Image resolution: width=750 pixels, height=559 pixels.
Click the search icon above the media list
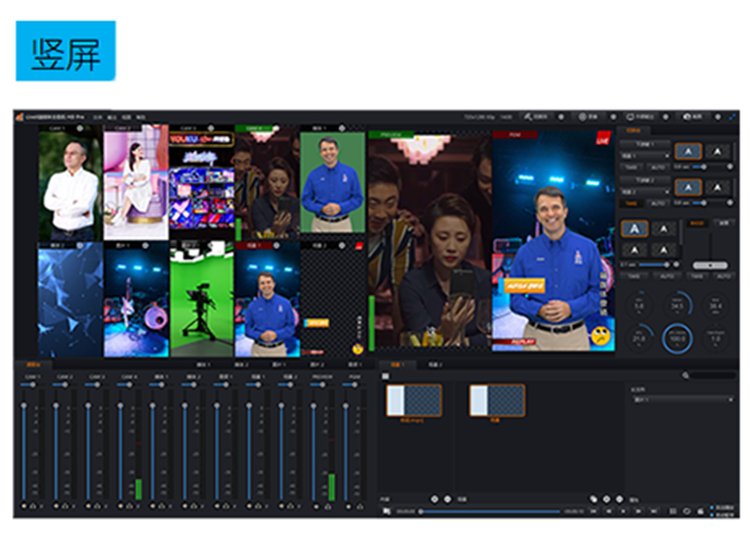(x=686, y=376)
